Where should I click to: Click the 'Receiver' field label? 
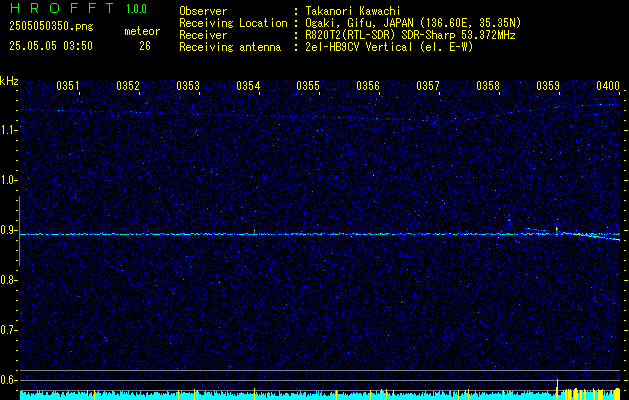point(203,35)
